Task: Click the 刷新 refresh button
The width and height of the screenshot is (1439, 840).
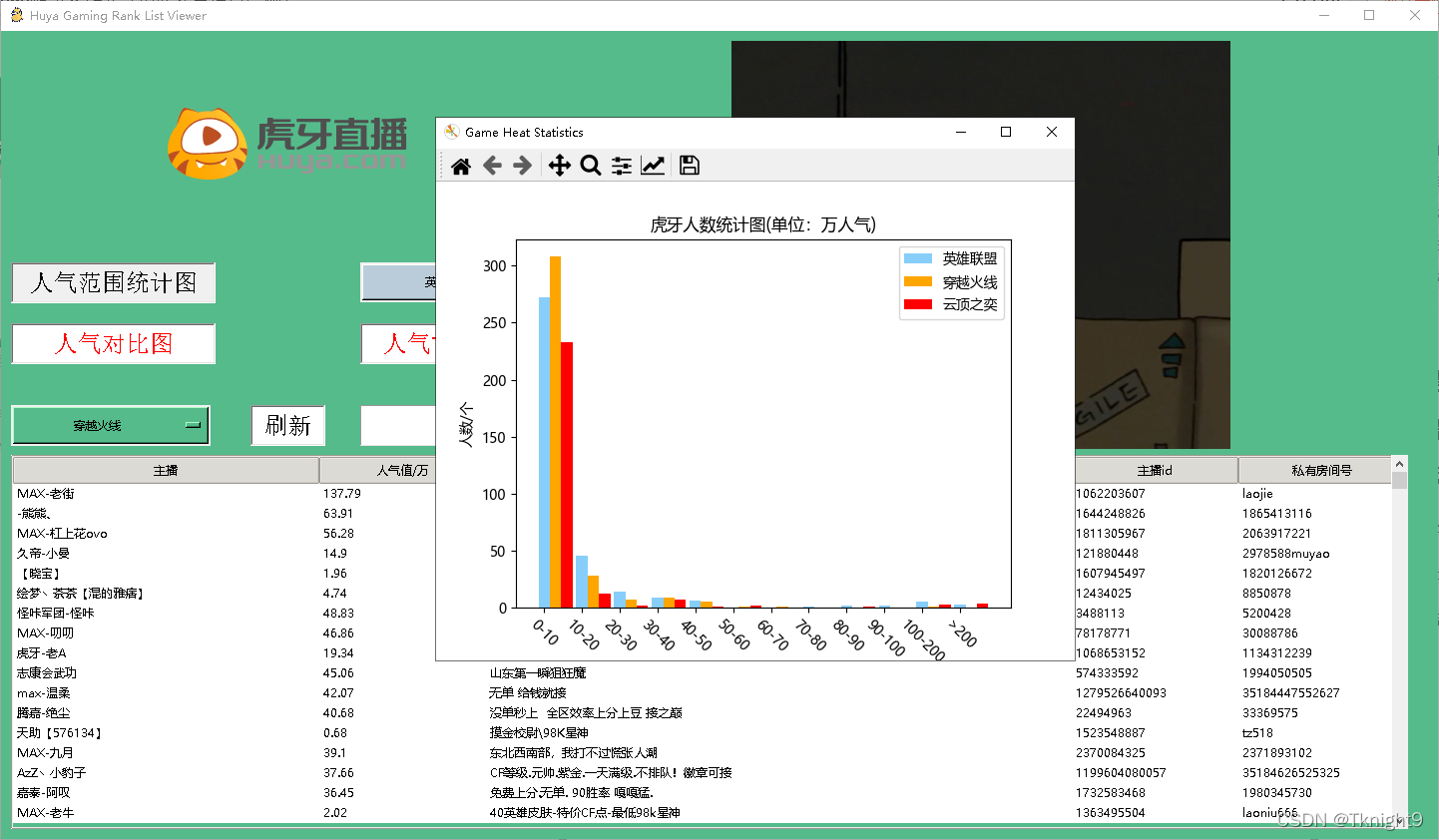Action: pyautogui.click(x=288, y=426)
